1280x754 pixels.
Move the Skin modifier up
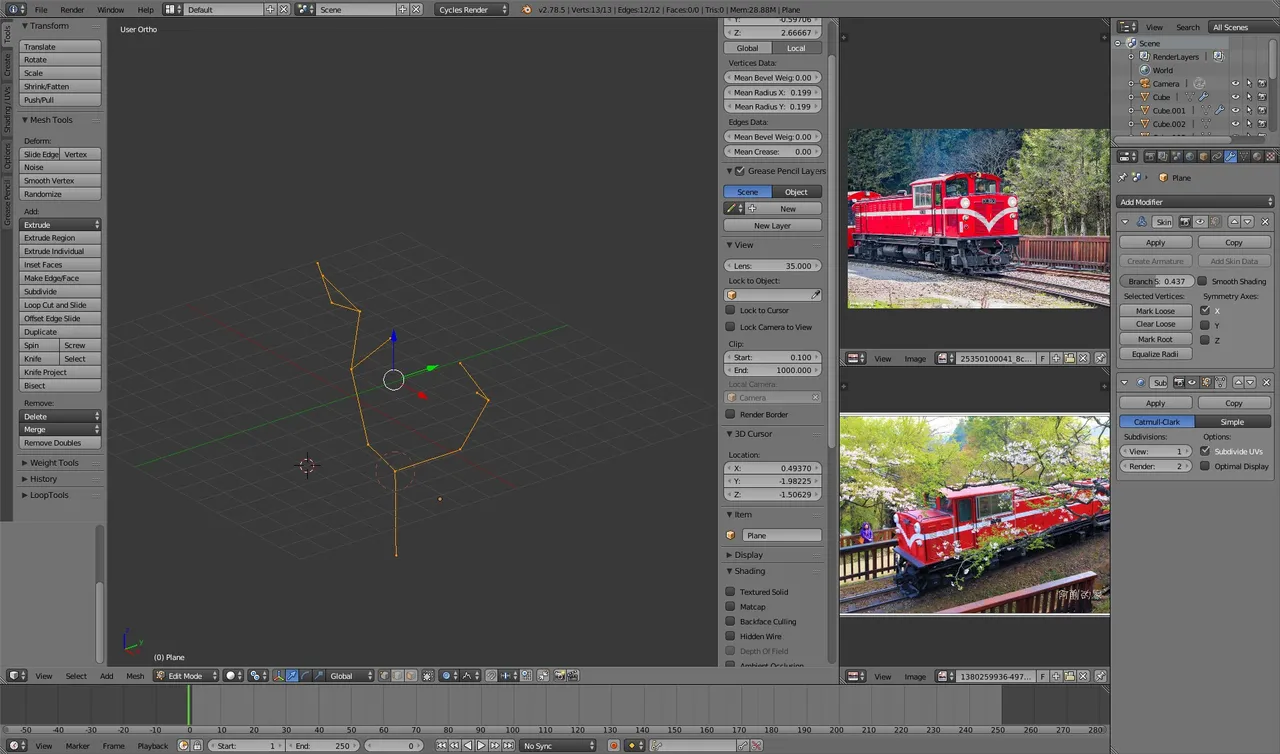point(1234,221)
